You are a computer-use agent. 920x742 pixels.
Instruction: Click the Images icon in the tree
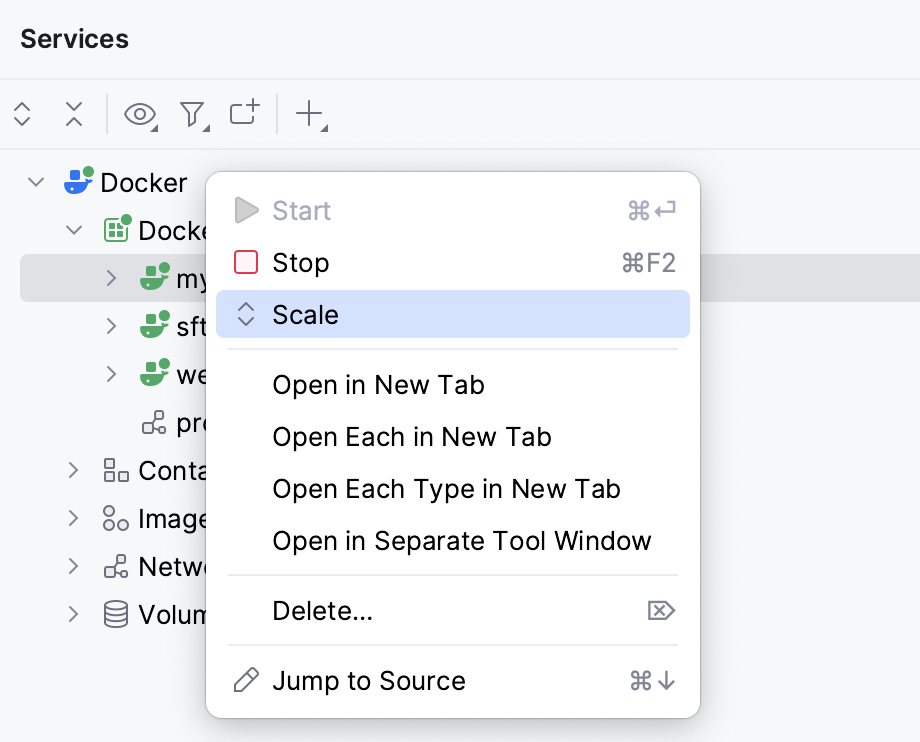(x=115, y=518)
